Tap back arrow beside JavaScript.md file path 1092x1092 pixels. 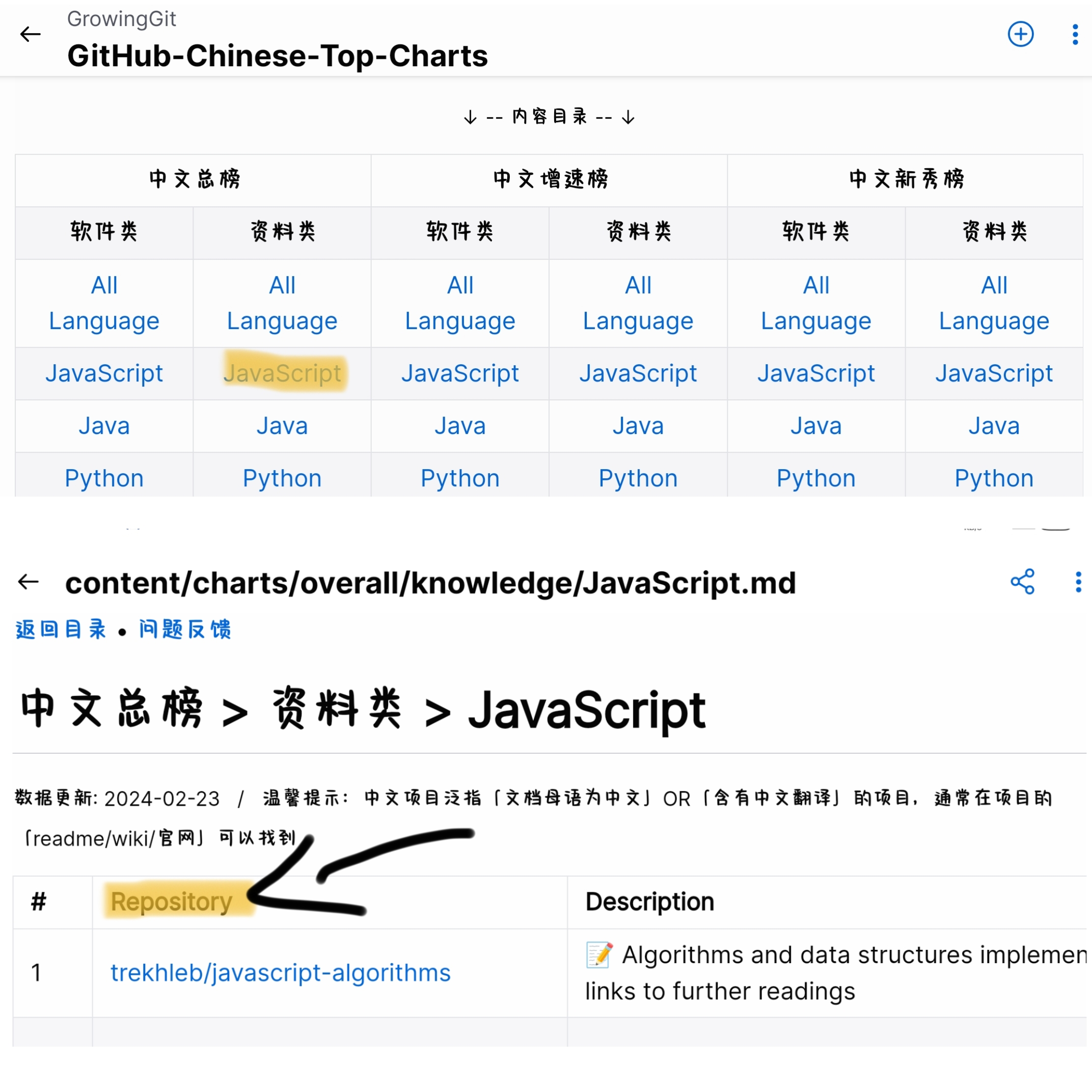pos(28,582)
